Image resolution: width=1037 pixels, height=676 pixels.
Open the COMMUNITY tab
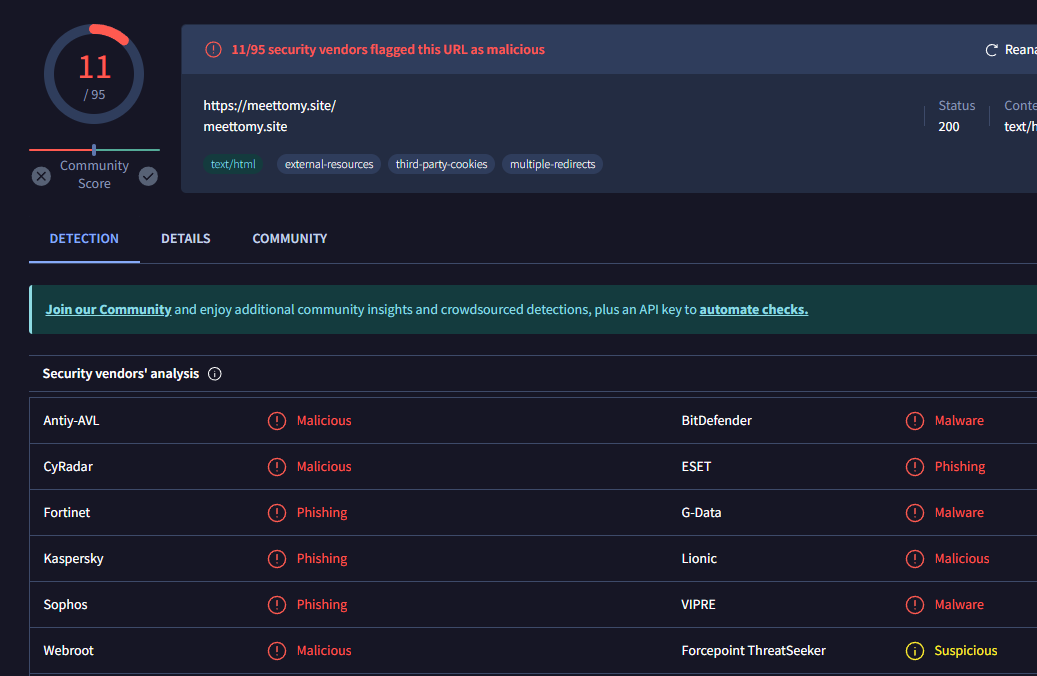[290, 239]
